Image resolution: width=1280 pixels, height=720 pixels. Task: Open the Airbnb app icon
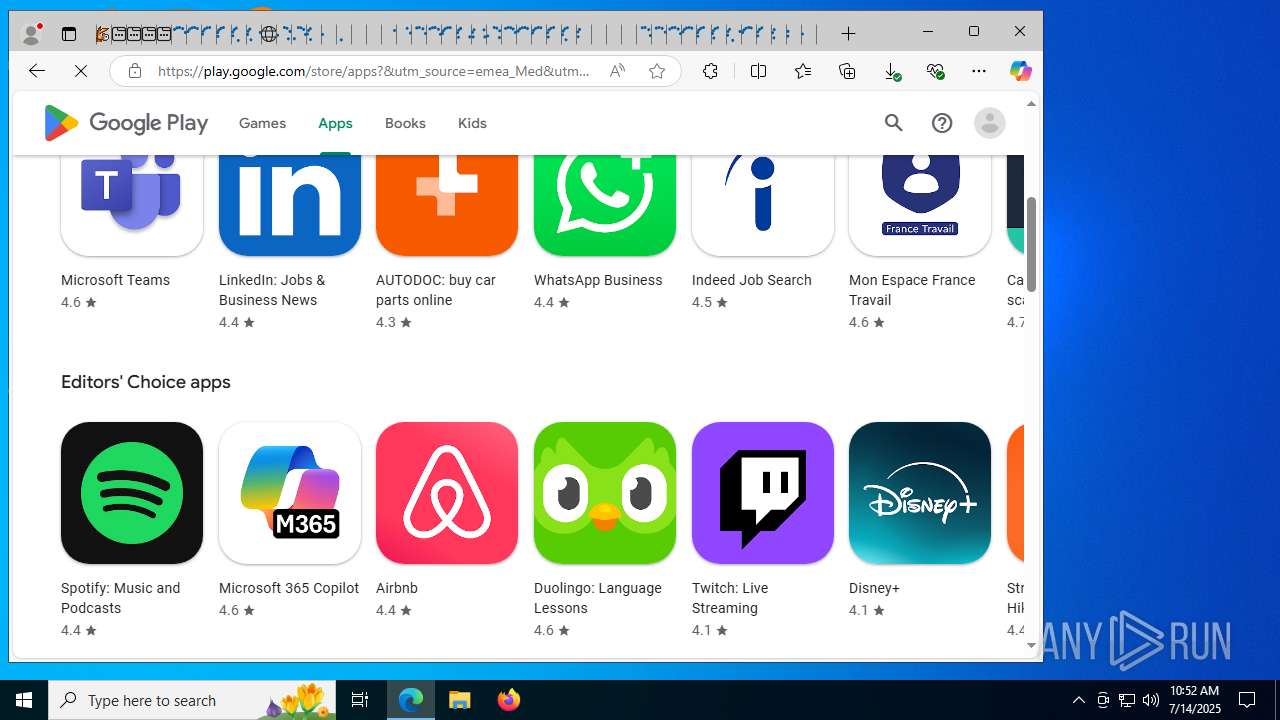pos(447,493)
